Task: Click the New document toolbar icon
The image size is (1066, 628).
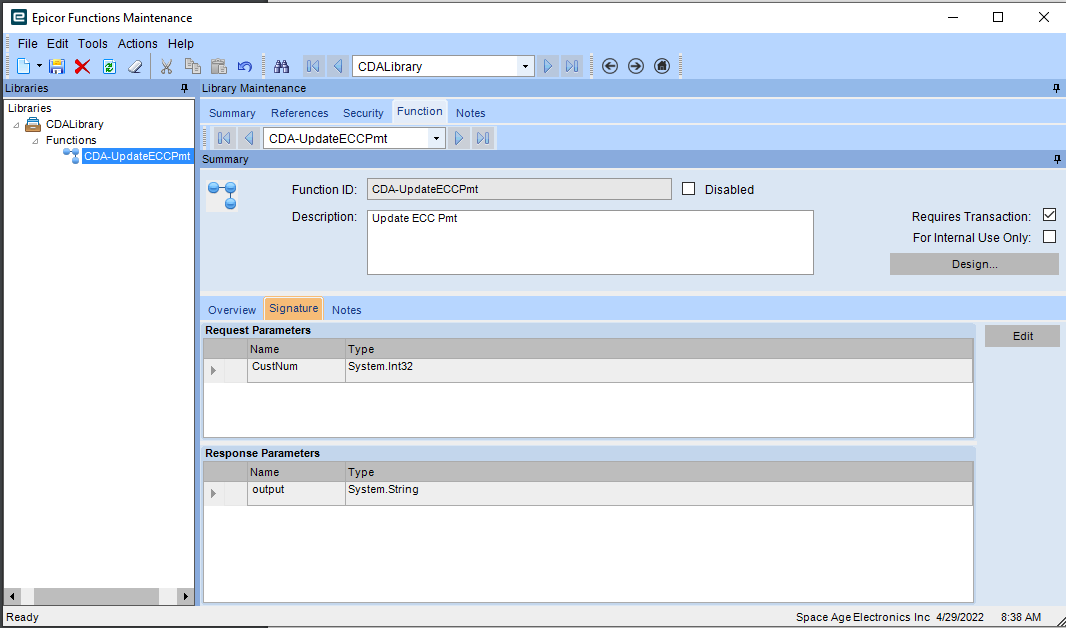Action: [x=24, y=66]
